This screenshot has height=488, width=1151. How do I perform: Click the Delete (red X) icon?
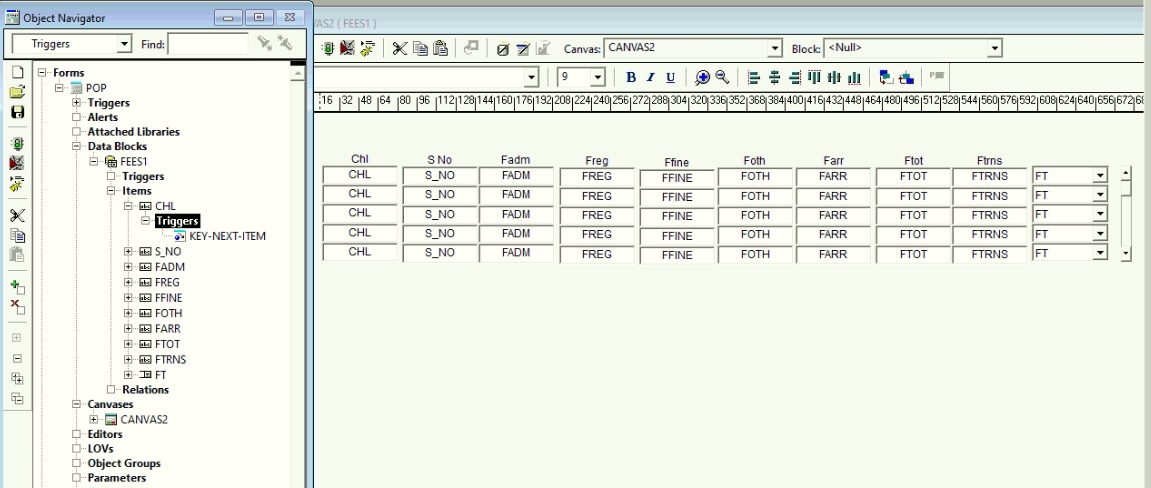[17, 308]
